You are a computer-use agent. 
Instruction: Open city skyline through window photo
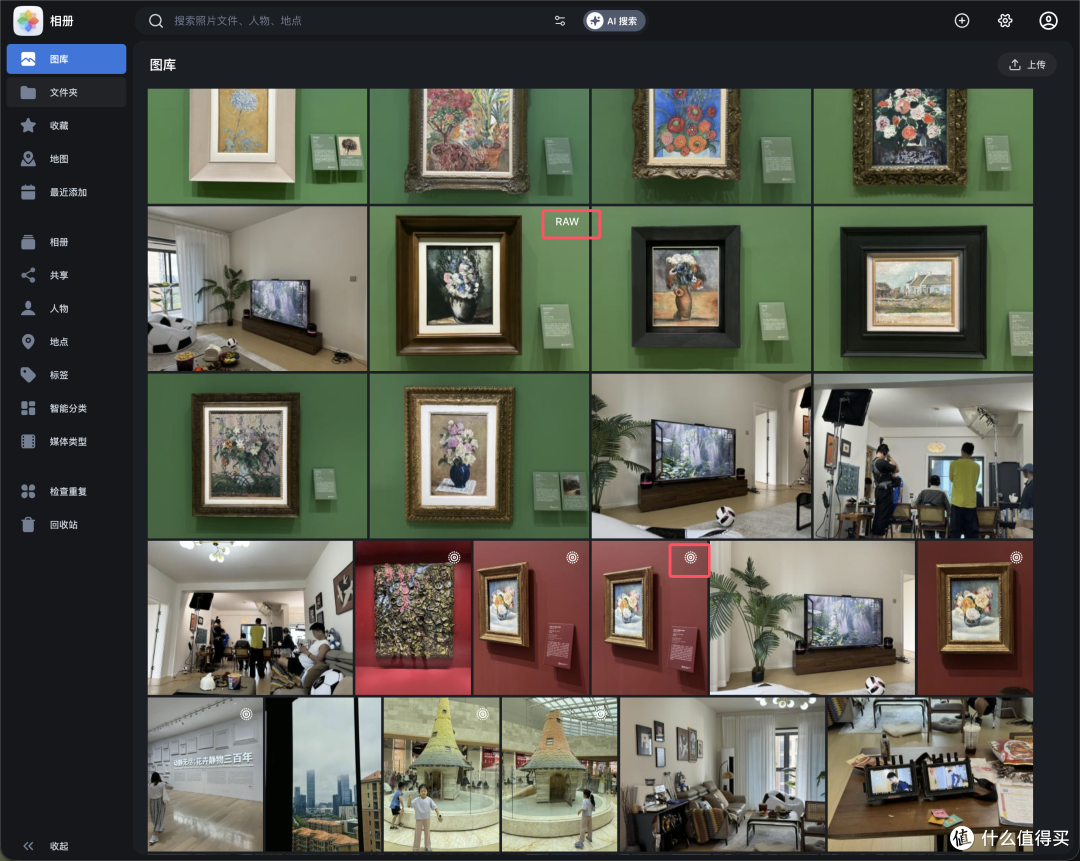pos(323,775)
